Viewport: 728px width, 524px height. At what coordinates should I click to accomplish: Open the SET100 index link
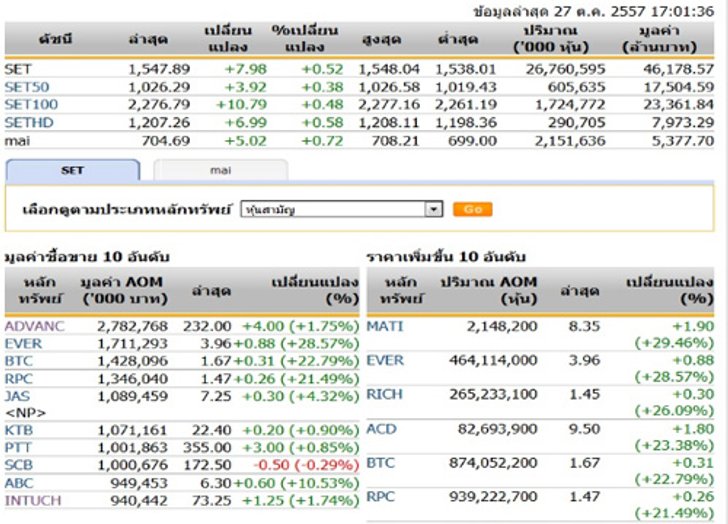(31, 104)
